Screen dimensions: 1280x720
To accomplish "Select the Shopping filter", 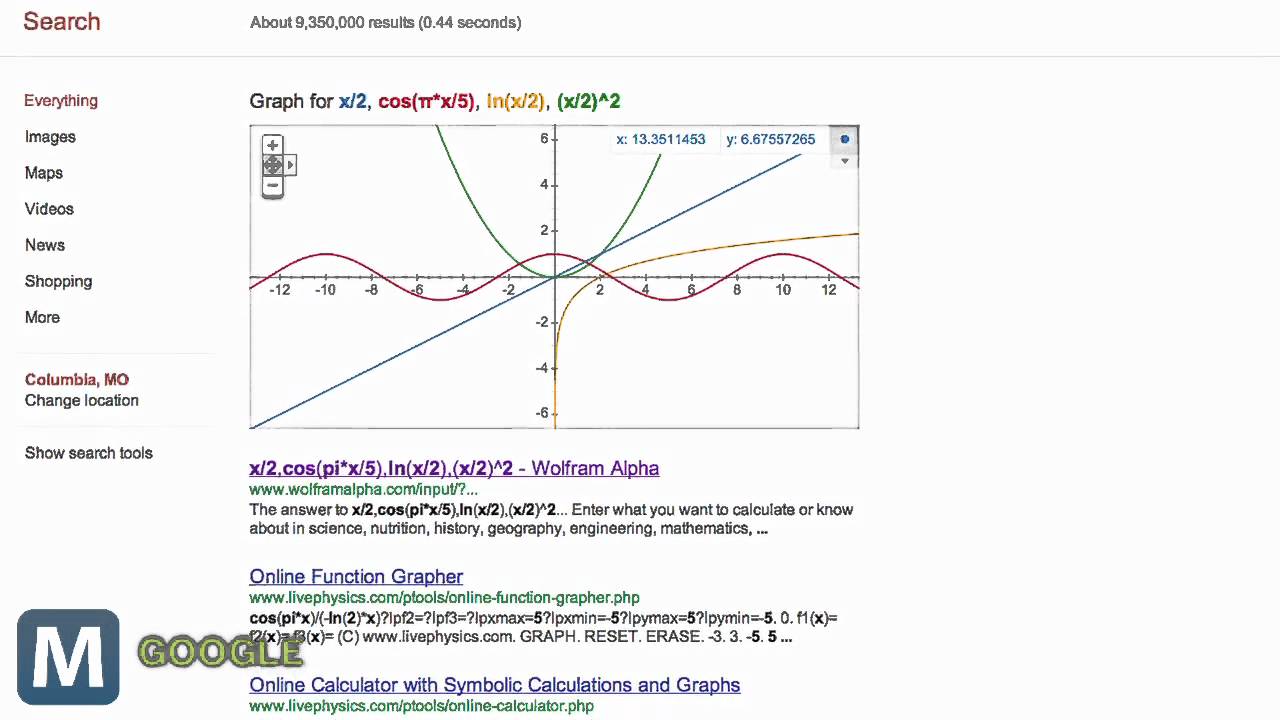I will (58, 281).
